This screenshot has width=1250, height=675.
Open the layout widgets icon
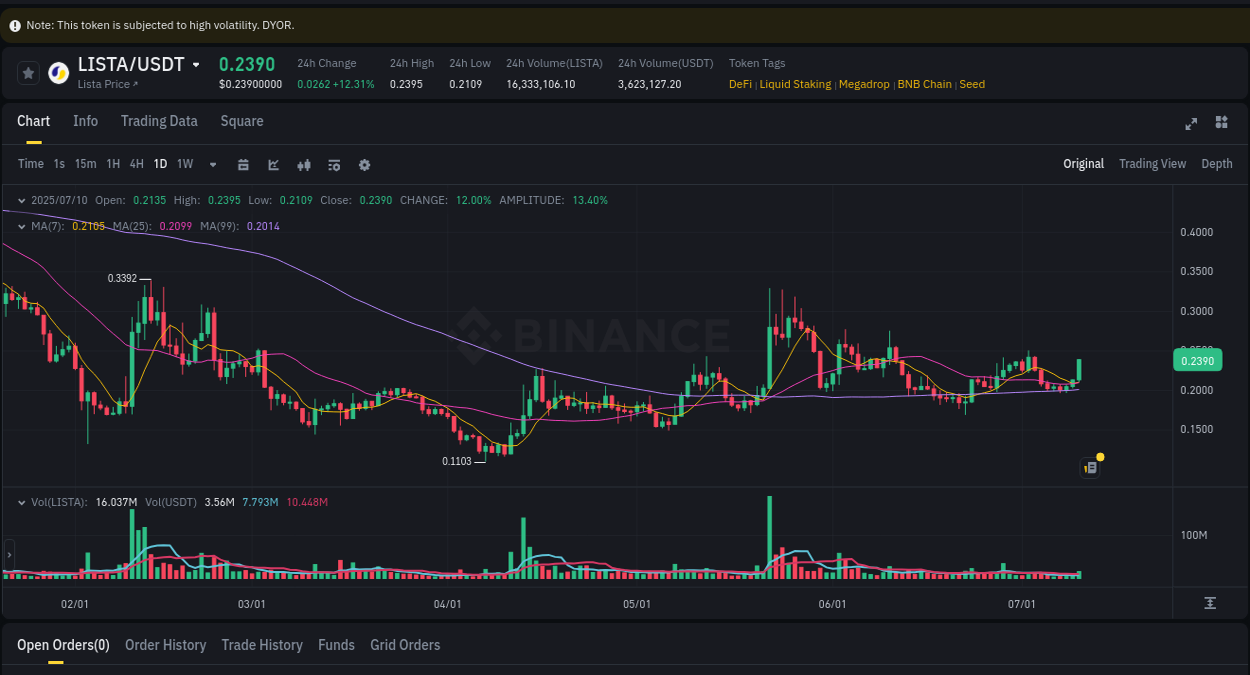(x=1221, y=123)
